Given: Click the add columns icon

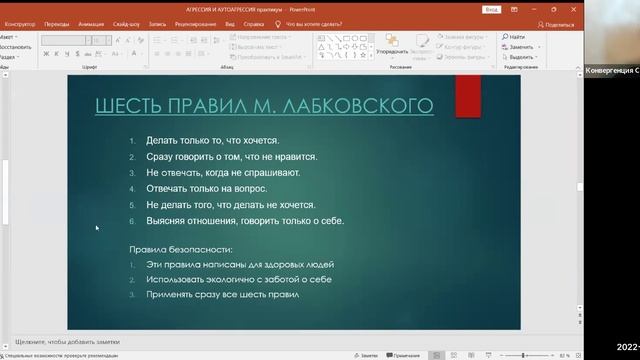Looking at the screenshot, I should tap(202, 54).
